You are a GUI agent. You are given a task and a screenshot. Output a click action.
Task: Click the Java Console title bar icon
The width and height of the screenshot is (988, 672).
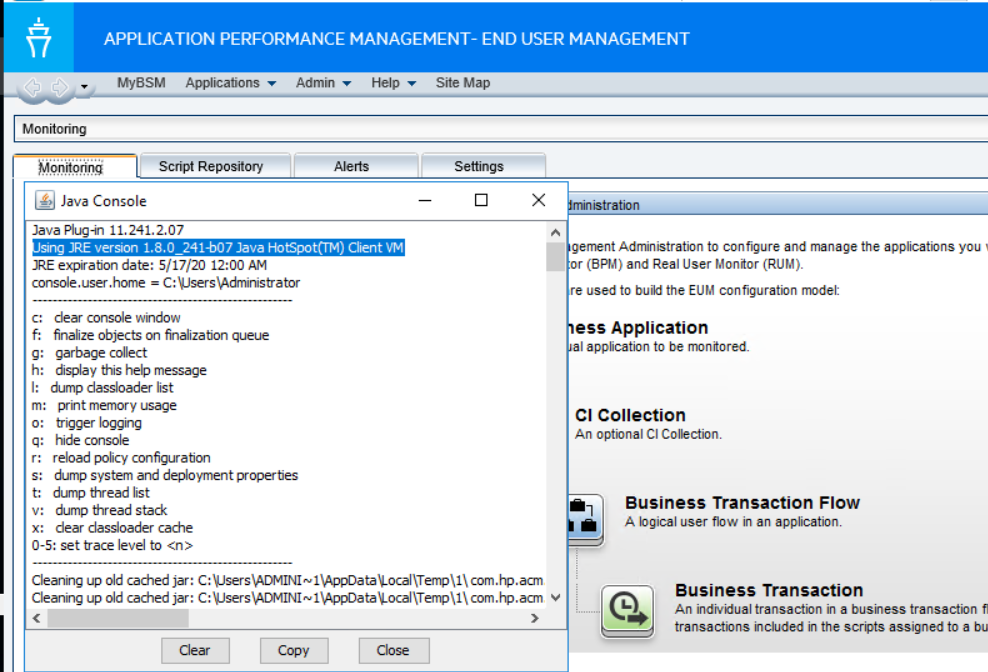pyautogui.click(x=45, y=200)
